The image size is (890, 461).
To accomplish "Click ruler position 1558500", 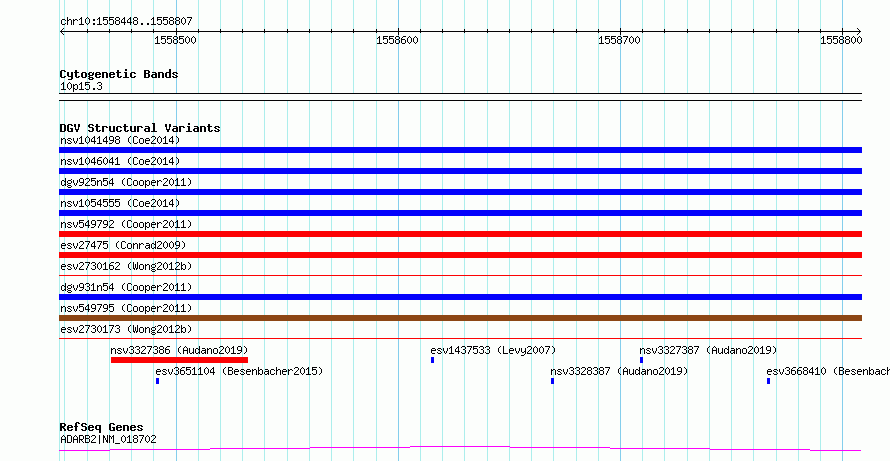I will tap(175, 40).
